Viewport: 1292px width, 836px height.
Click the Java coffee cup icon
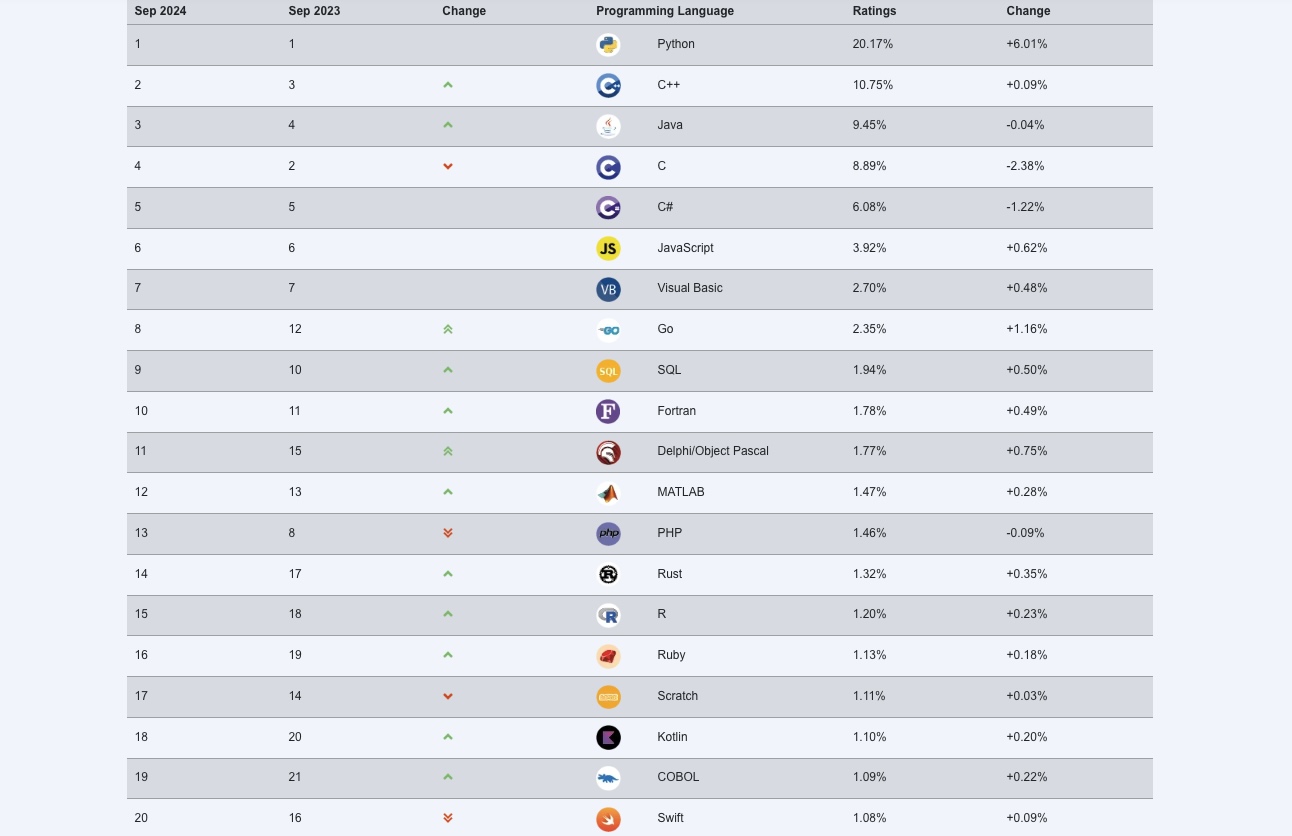click(608, 126)
